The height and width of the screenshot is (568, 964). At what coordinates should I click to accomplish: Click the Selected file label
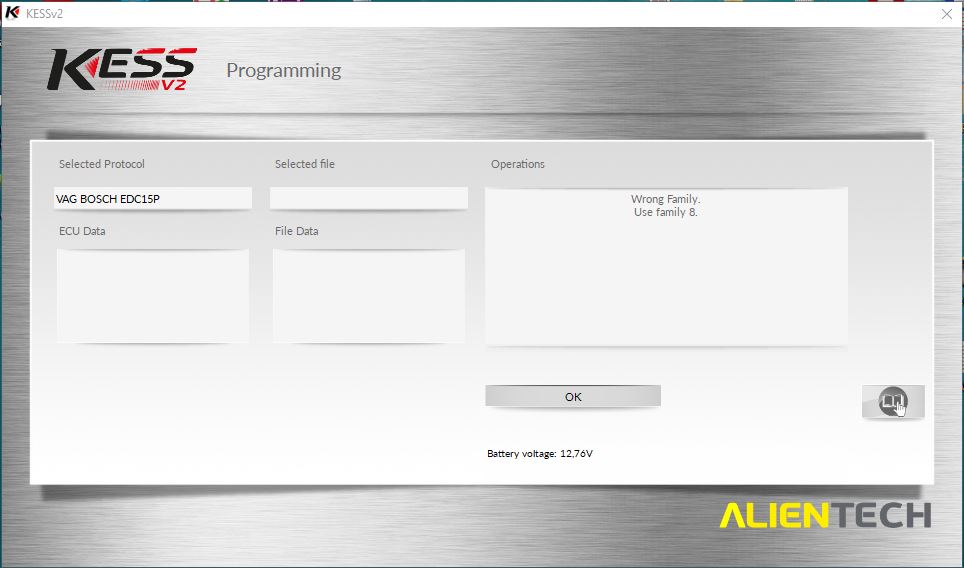pos(305,164)
